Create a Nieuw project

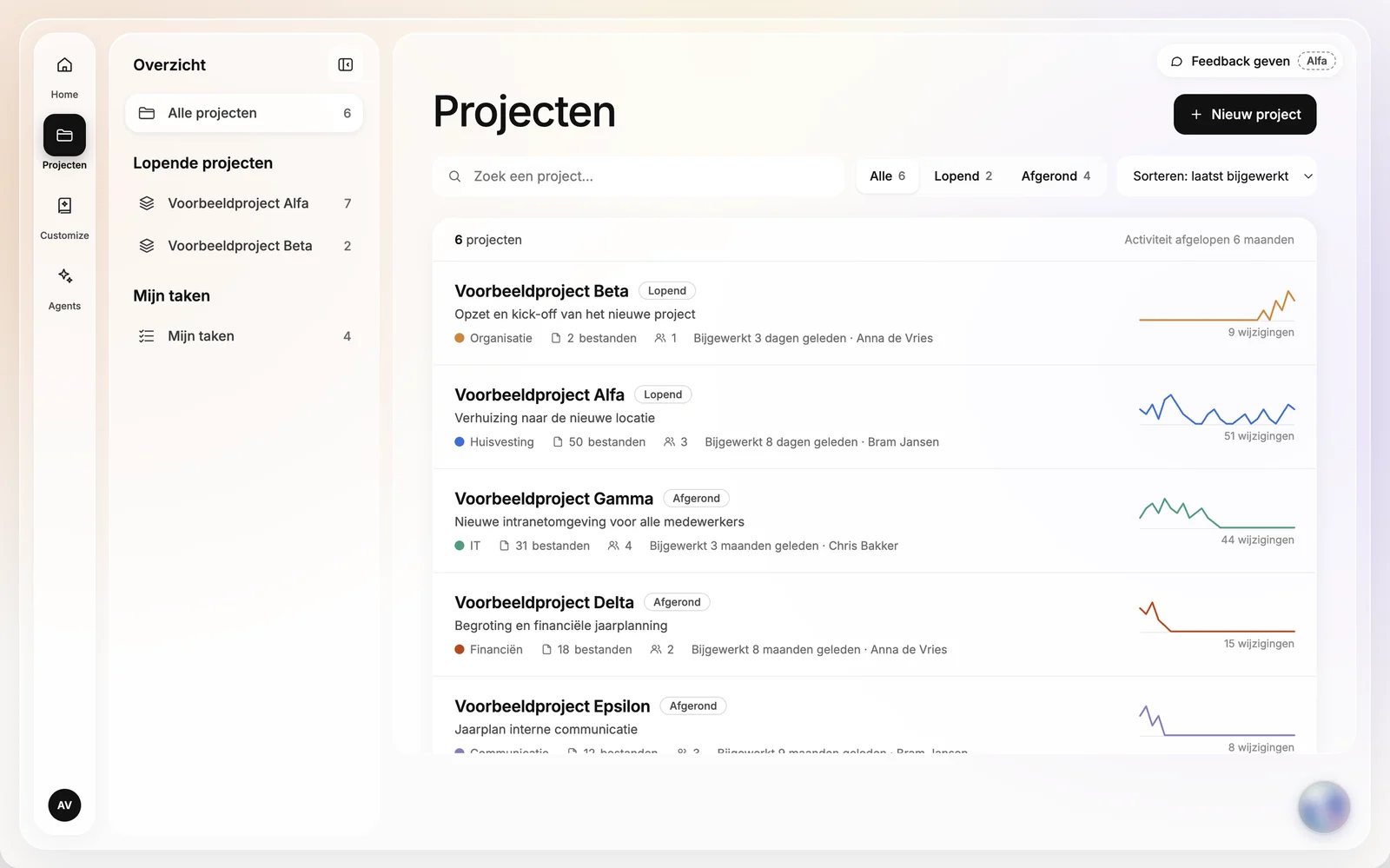1245,115
